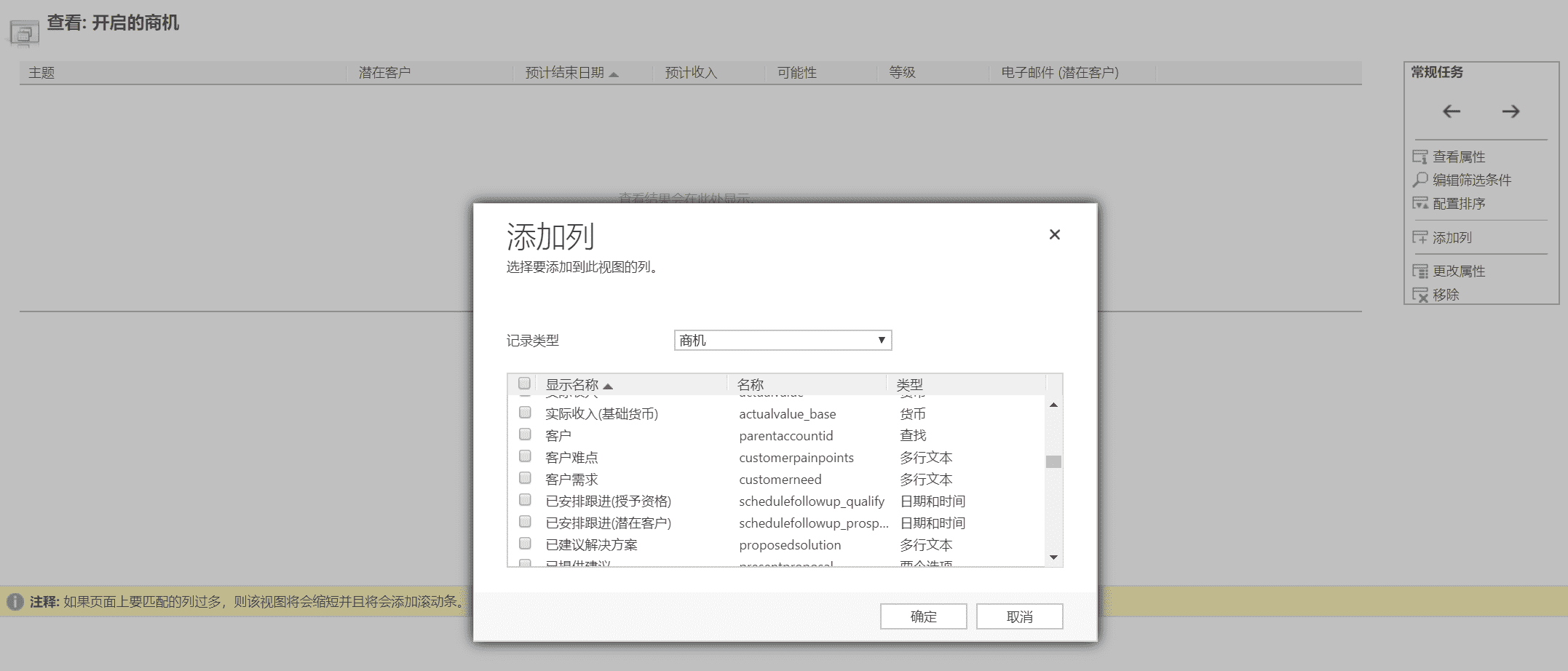Click 添加列 link in task panel
Viewport: 1568px width, 671px height.
tap(1452, 237)
